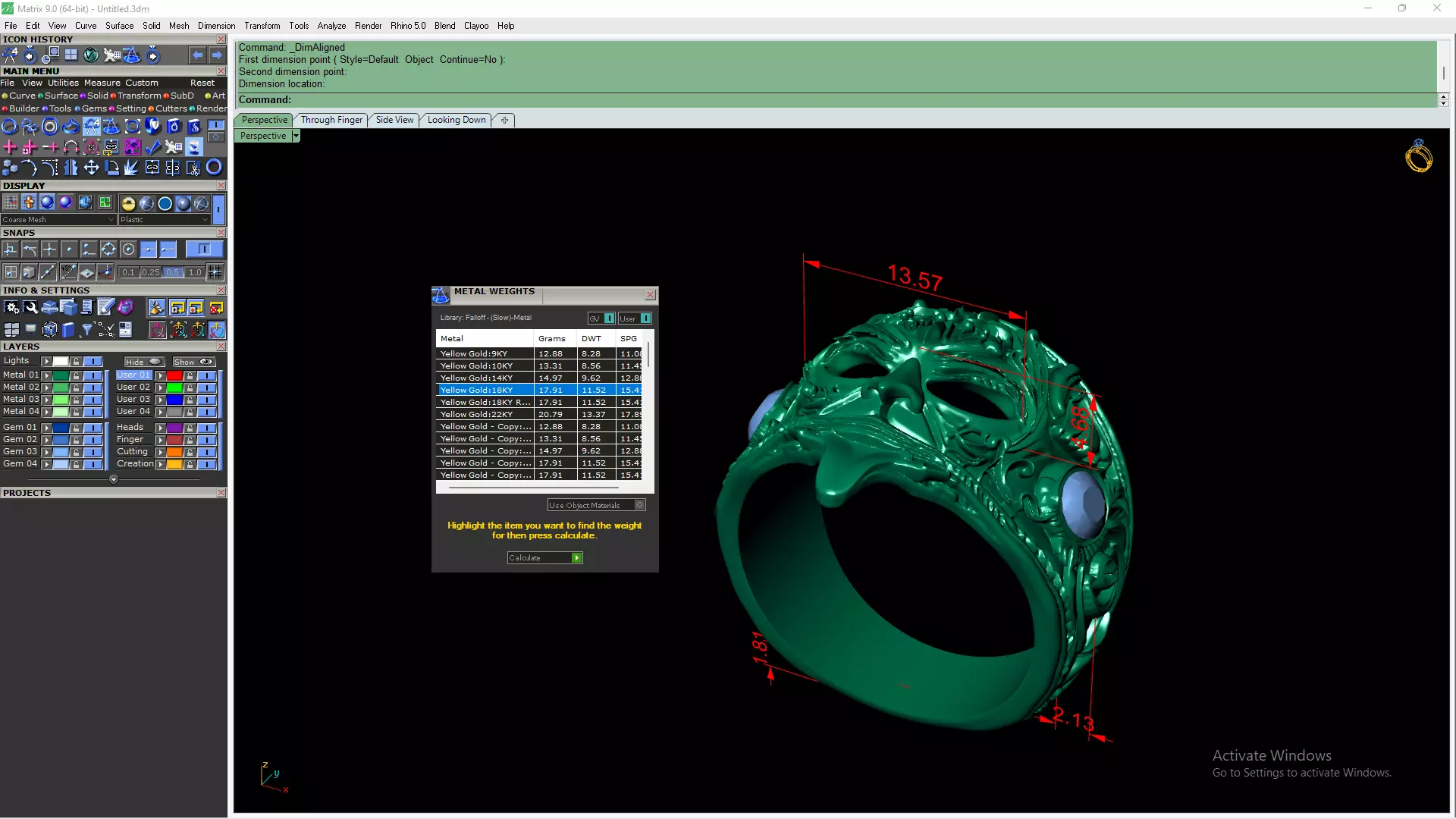Expand layers panel with down-arrow handle

click(114, 479)
